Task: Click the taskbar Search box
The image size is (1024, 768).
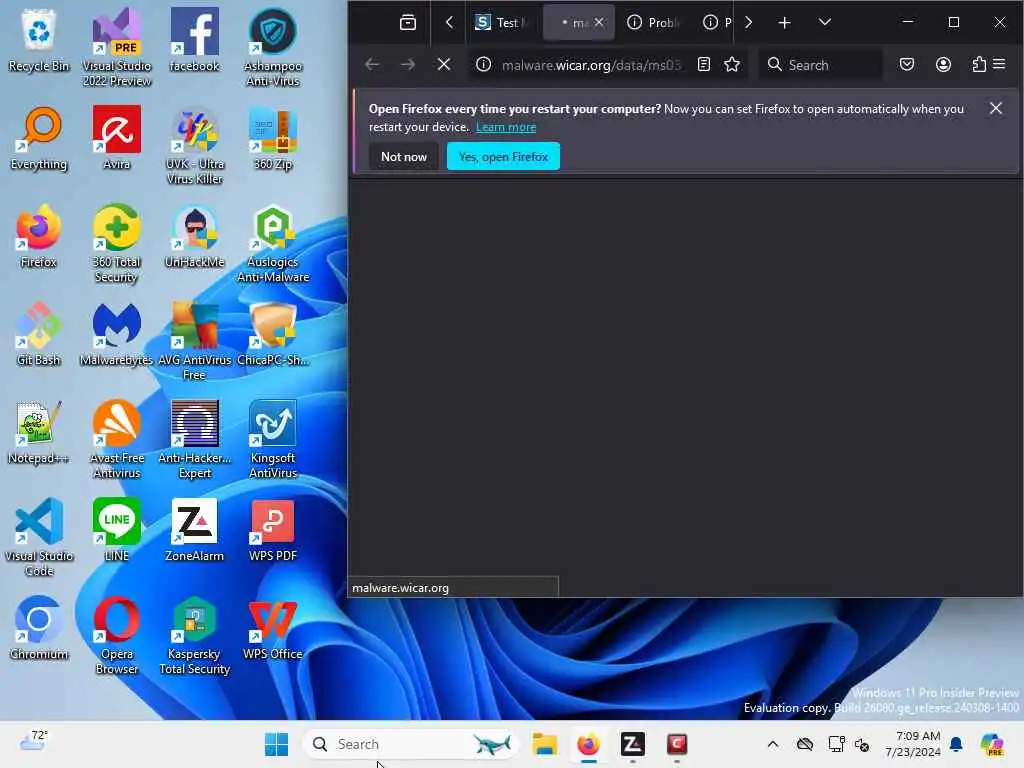Action: 410,744
